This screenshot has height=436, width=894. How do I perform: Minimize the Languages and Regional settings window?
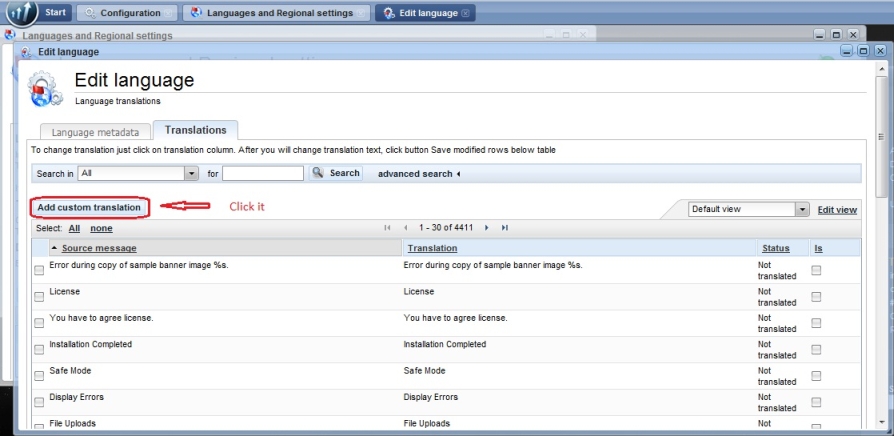[819, 35]
